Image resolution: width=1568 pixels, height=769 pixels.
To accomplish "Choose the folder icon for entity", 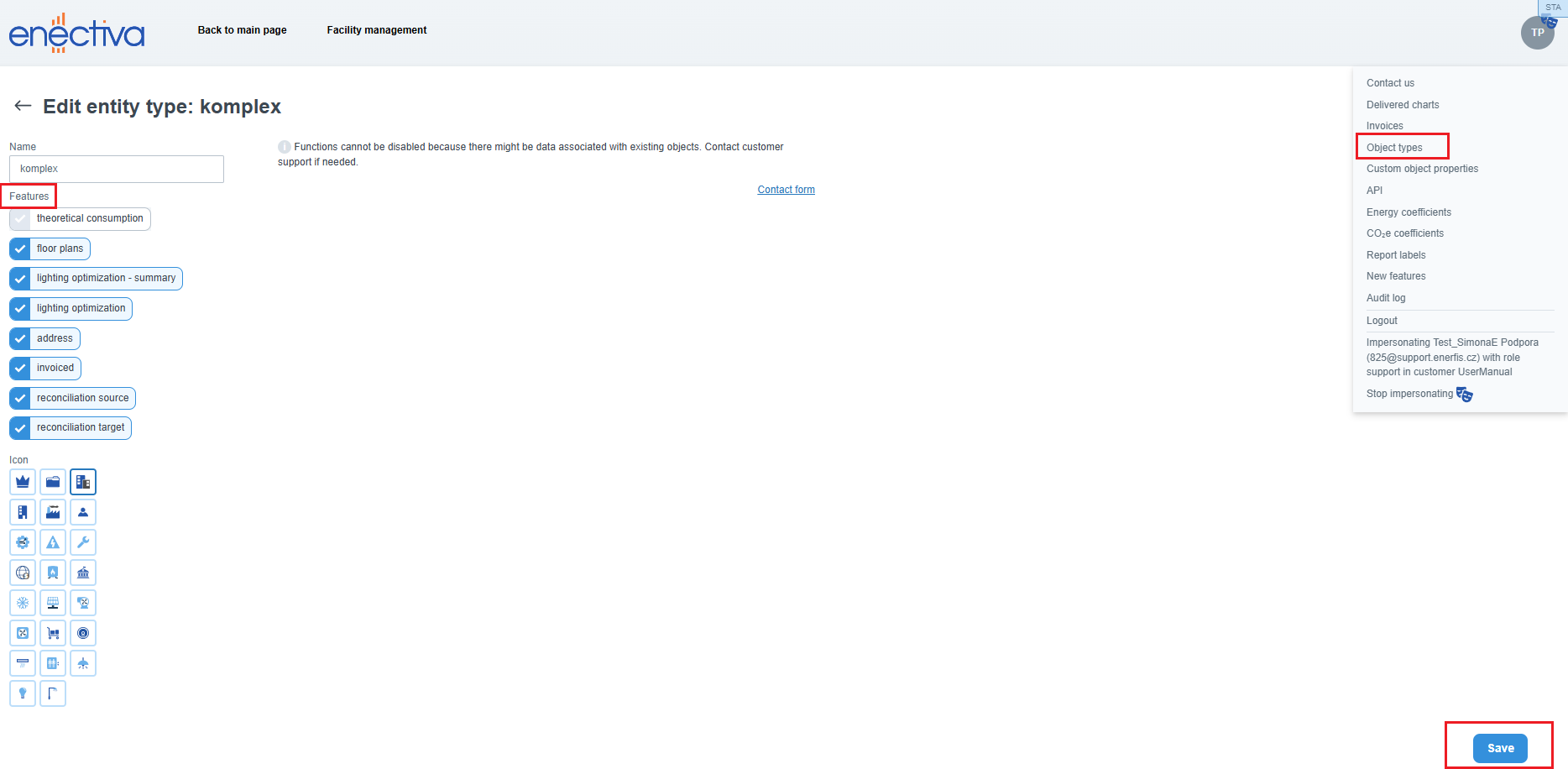I will pyautogui.click(x=53, y=482).
